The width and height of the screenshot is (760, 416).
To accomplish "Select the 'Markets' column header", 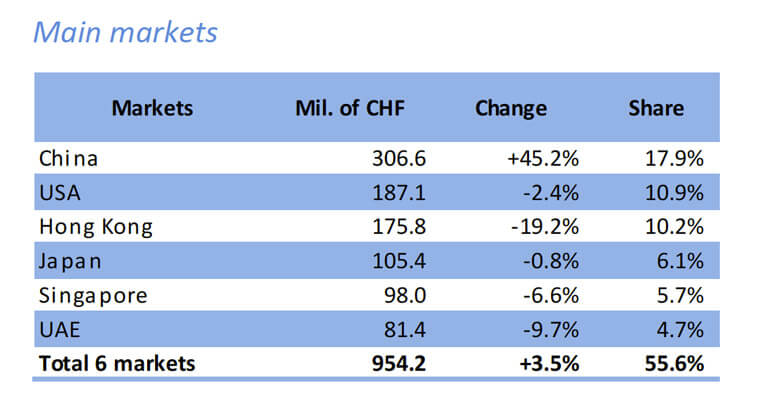I will click(x=152, y=108).
